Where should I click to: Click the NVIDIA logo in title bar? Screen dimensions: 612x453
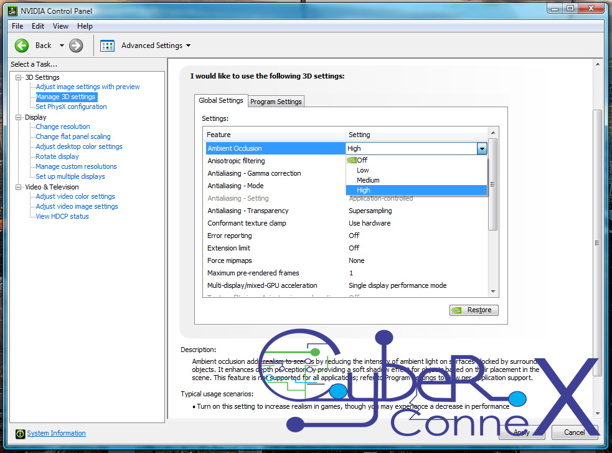tap(12, 11)
